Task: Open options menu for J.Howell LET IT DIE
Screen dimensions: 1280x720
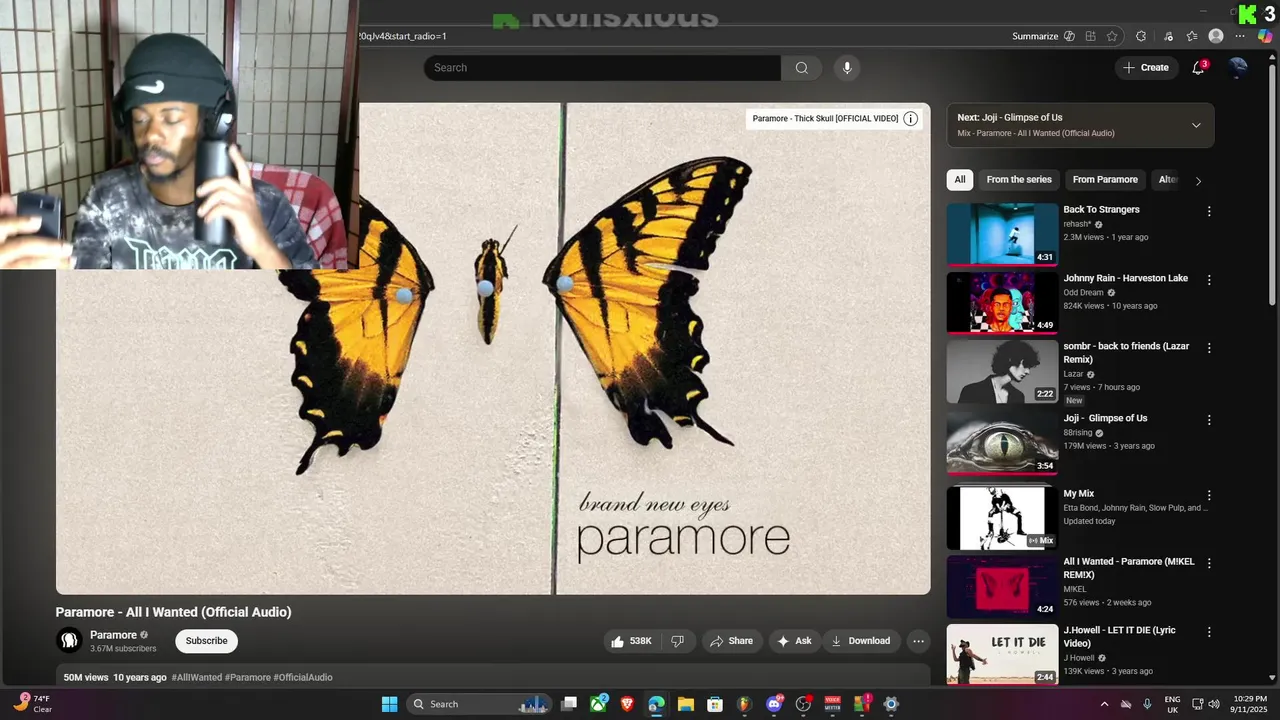Action: tap(1209, 632)
